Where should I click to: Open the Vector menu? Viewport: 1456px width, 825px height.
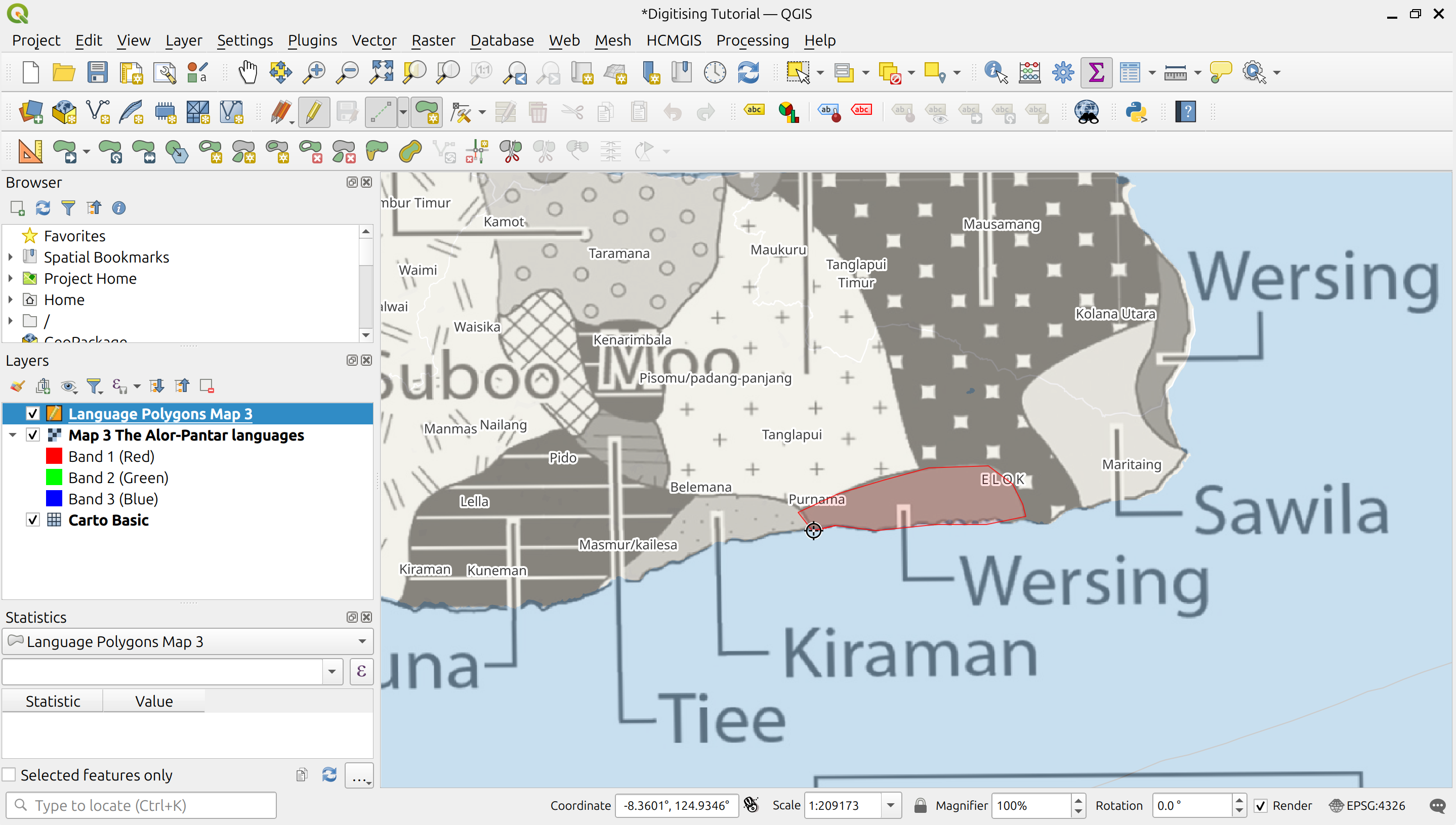(374, 40)
